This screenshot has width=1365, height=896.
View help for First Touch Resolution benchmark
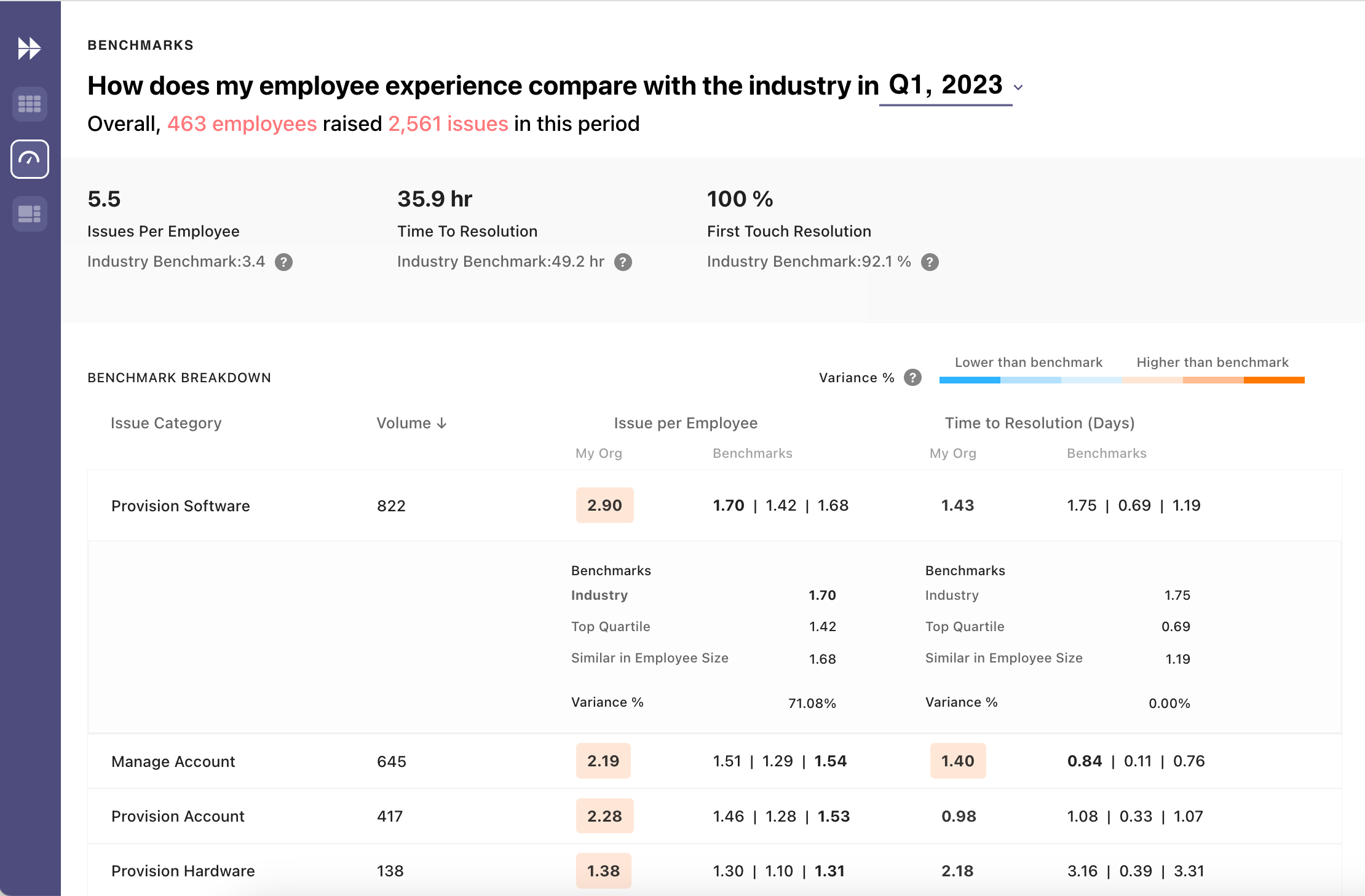[930, 262]
